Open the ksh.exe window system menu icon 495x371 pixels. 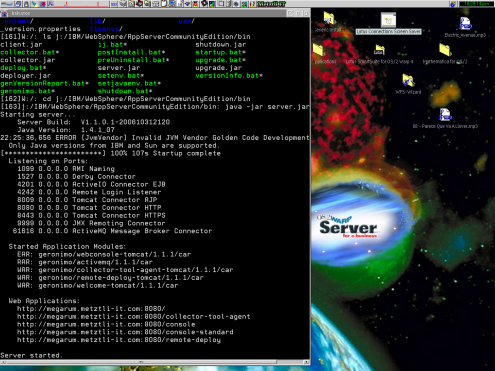pos(4,13)
